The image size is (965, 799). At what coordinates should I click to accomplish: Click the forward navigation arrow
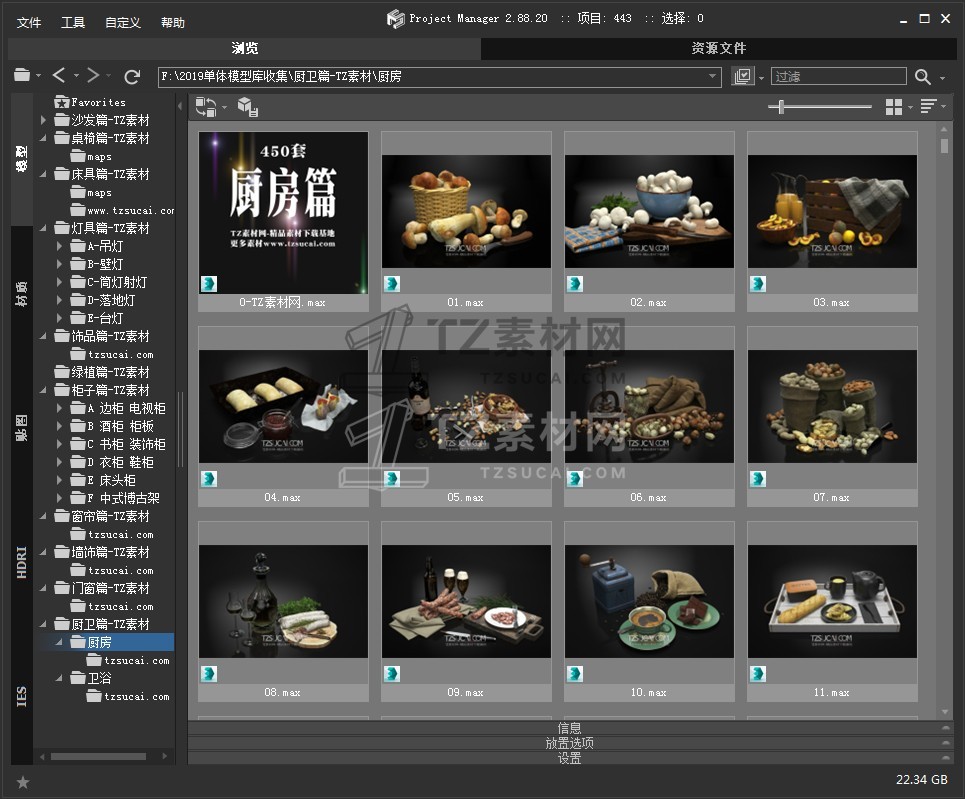tap(93, 76)
